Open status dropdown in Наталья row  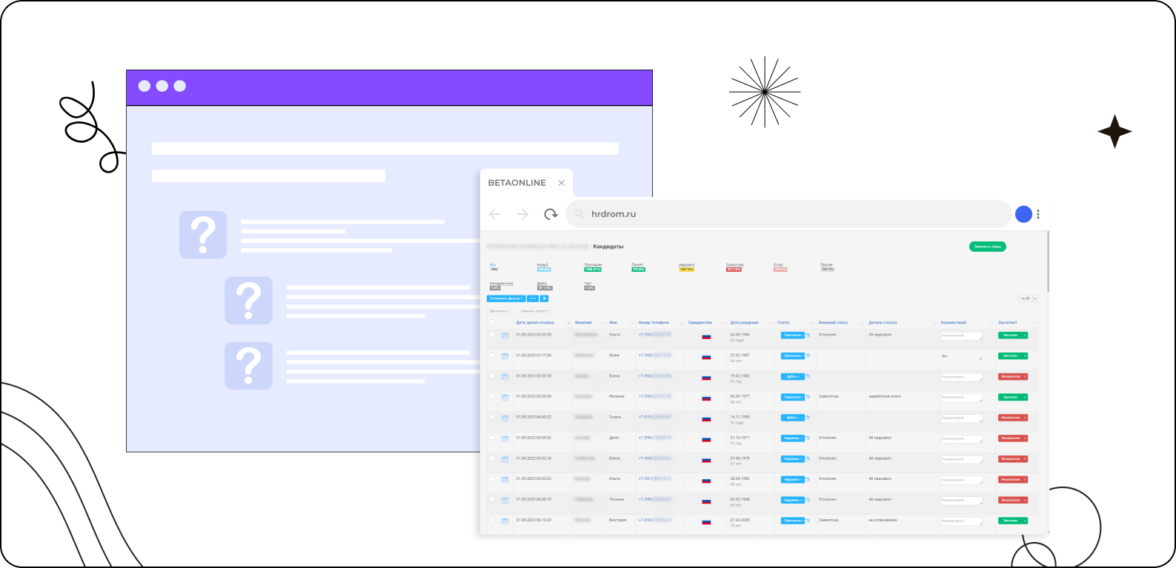pos(793,397)
